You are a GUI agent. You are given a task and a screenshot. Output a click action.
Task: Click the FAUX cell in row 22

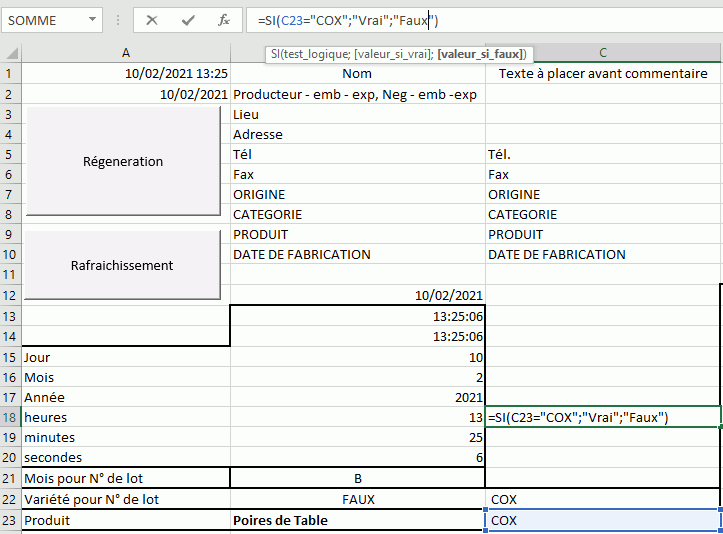357,499
